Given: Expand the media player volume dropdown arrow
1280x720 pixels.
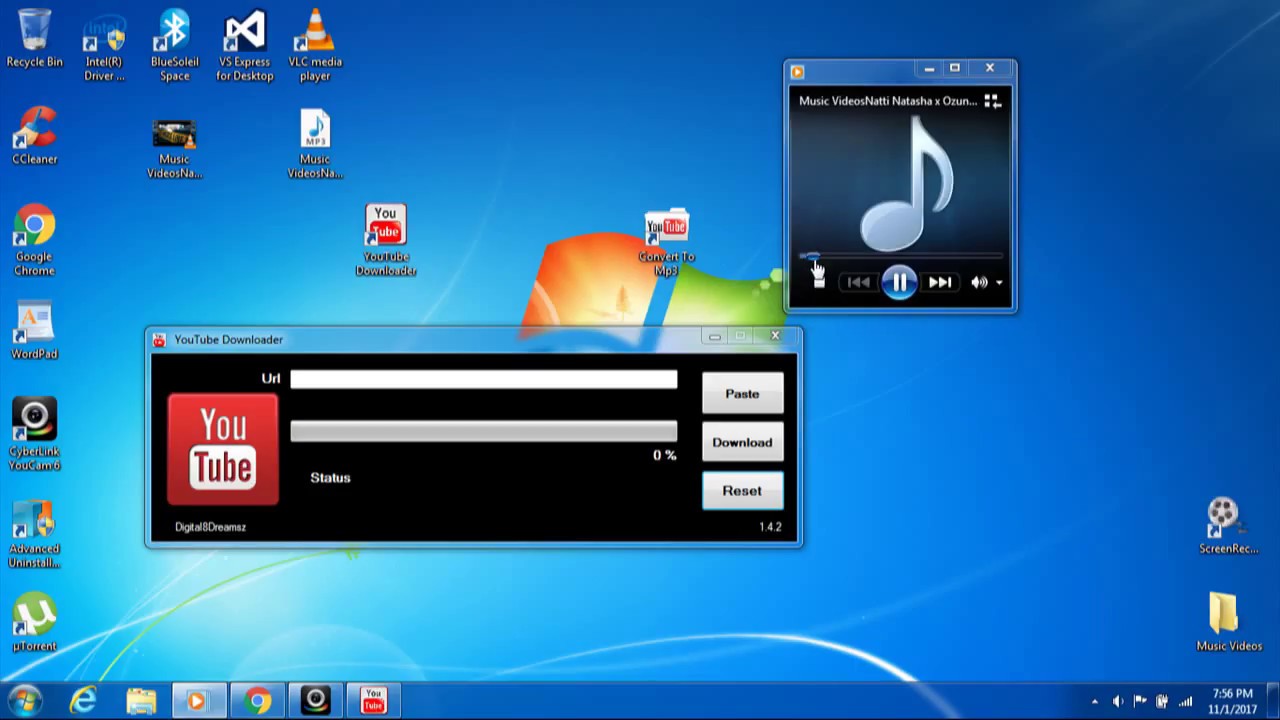Looking at the screenshot, I should (x=998, y=283).
